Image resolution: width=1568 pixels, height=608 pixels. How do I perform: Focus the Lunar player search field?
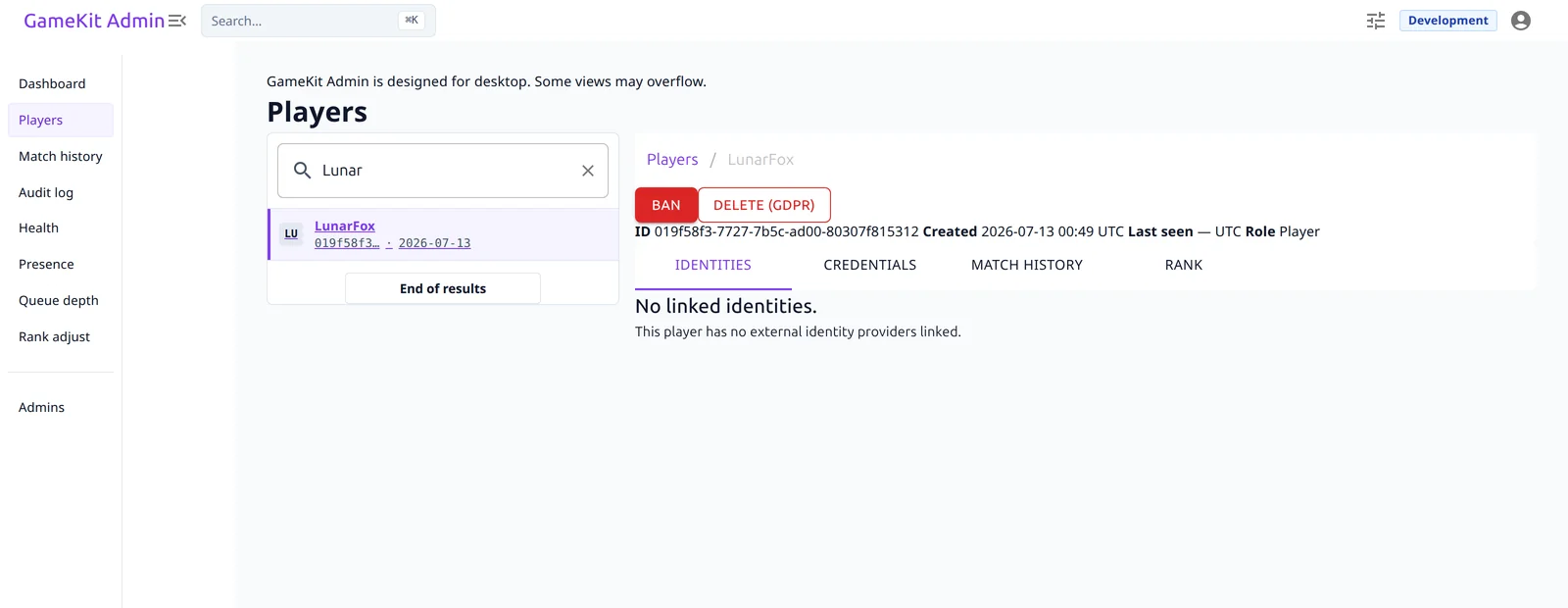tap(443, 171)
